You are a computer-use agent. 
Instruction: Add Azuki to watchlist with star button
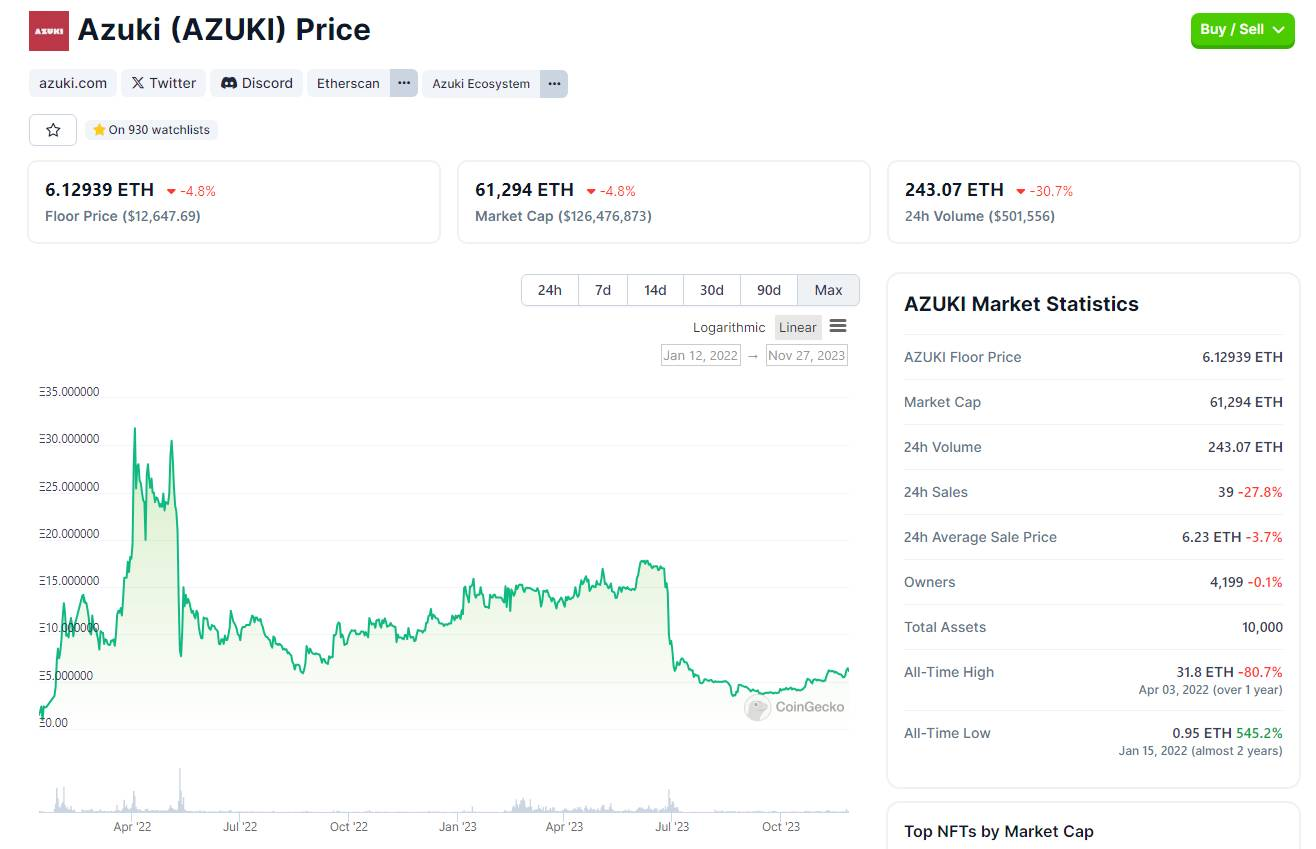coord(53,130)
